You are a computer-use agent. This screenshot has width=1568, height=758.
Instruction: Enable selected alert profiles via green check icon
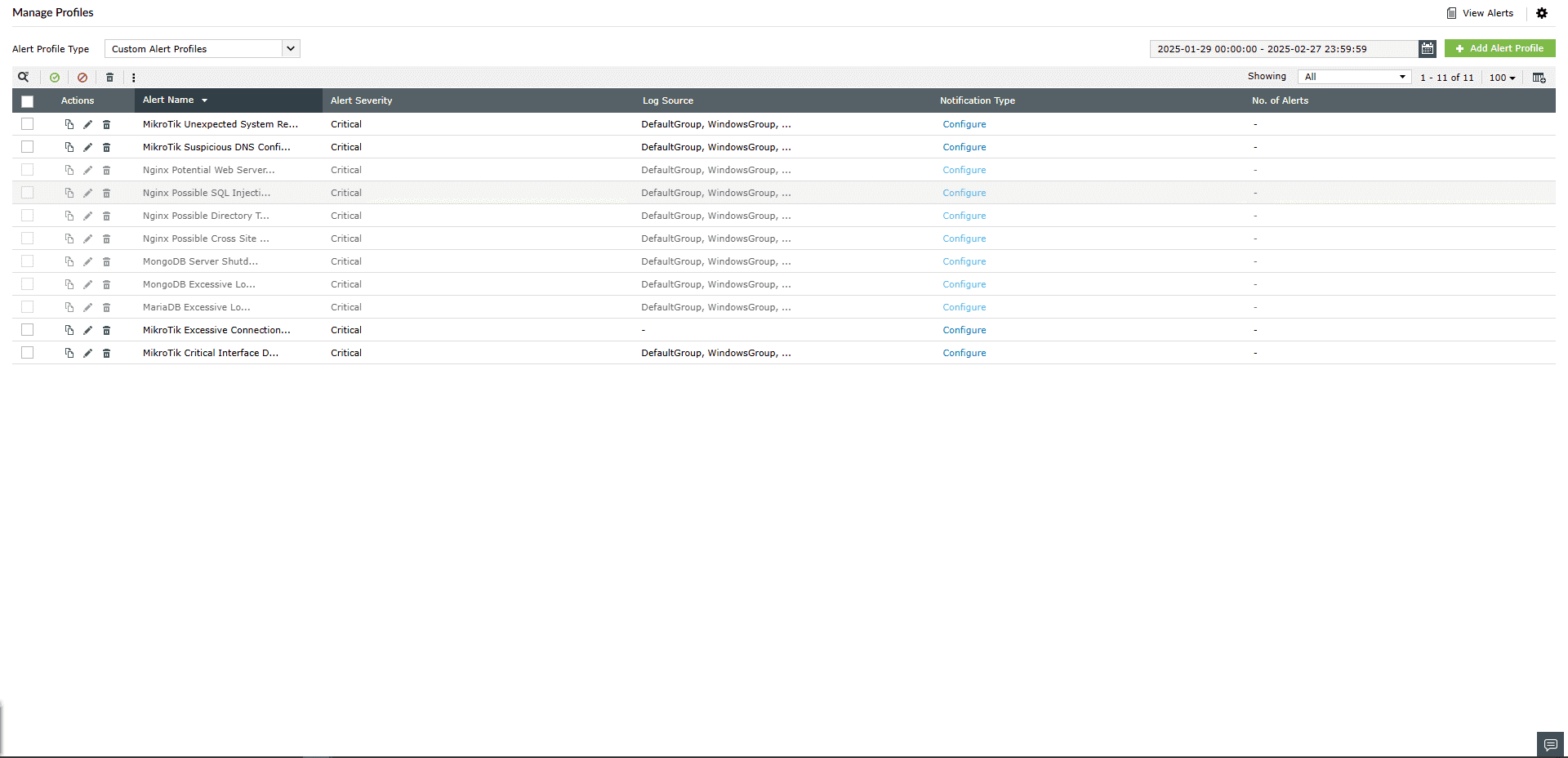click(54, 77)
